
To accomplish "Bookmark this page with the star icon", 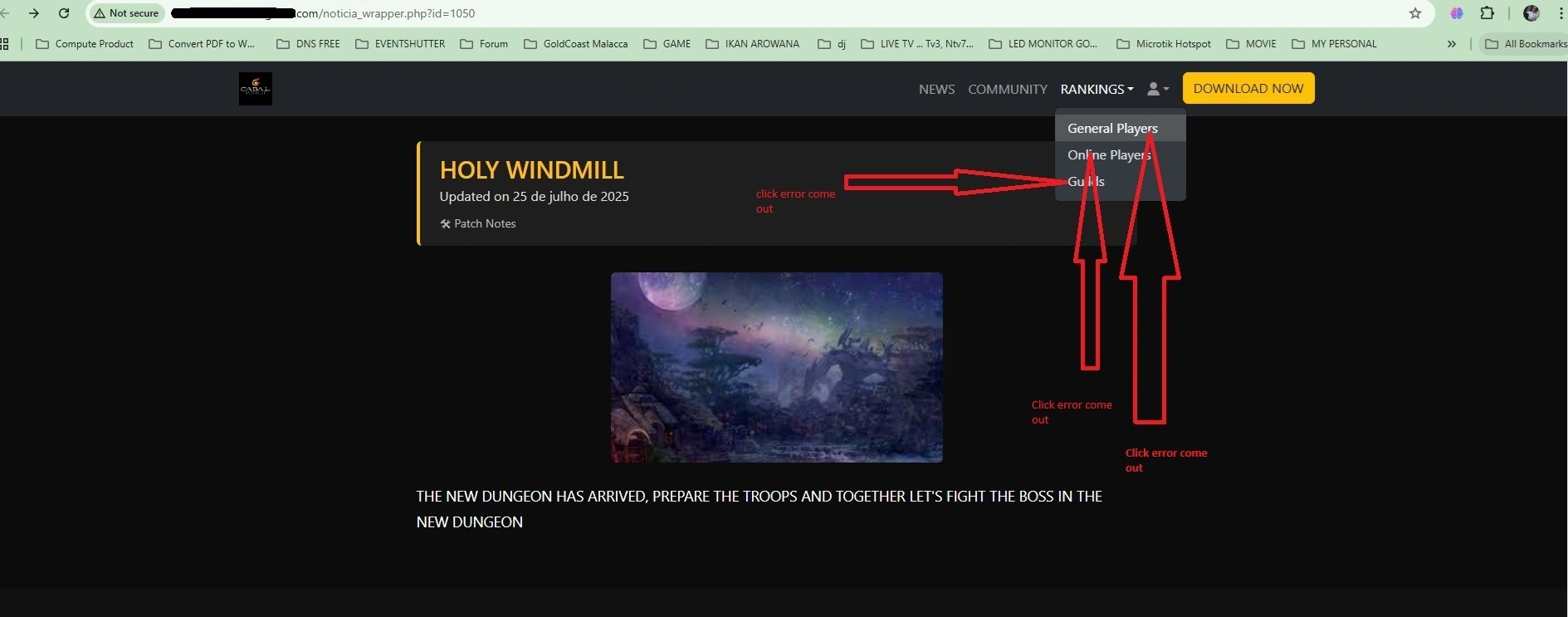I will coord(1415,13).
